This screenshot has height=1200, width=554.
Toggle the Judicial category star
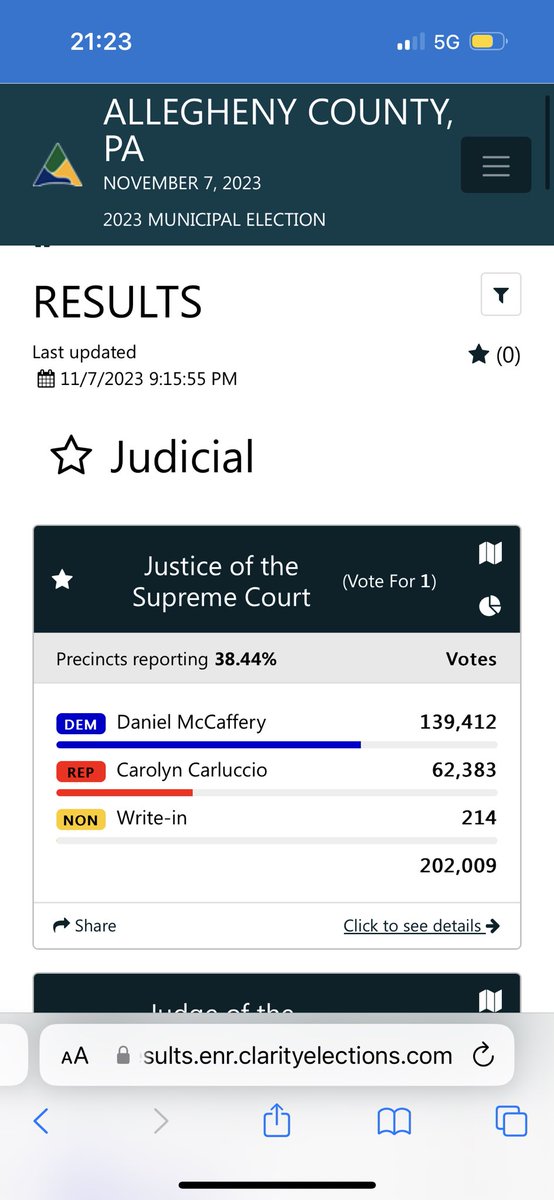(70, 457)
